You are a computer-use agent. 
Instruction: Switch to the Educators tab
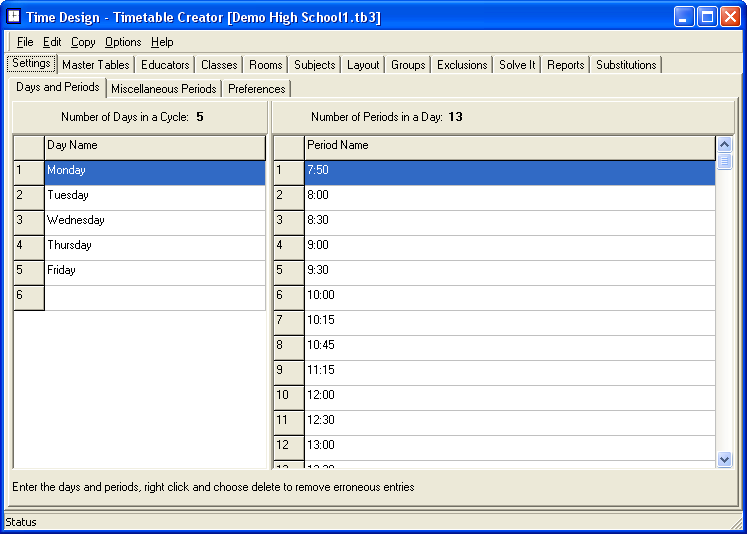tap(165, 65)
